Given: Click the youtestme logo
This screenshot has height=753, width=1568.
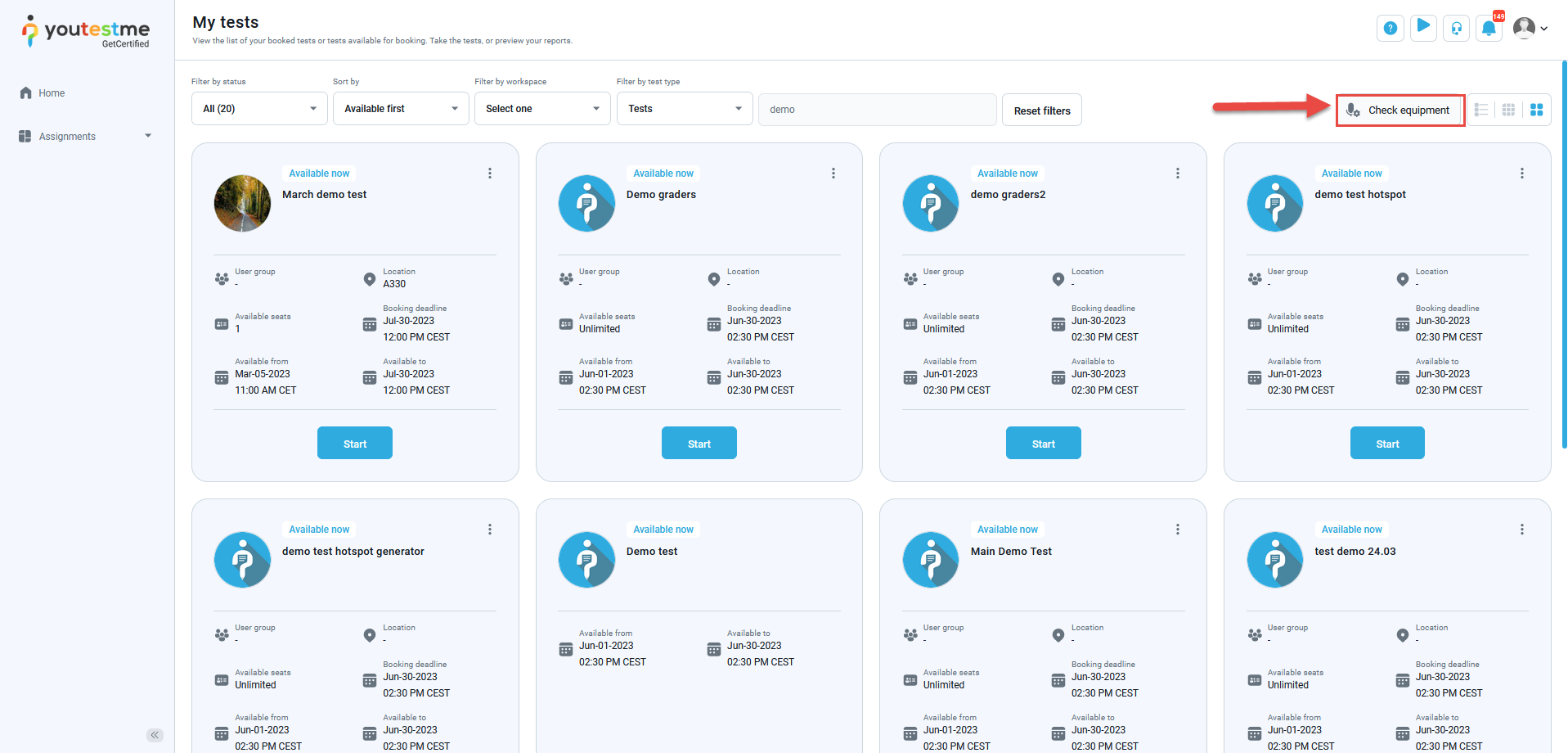Looking at the screenshot, I should [86, 32].
